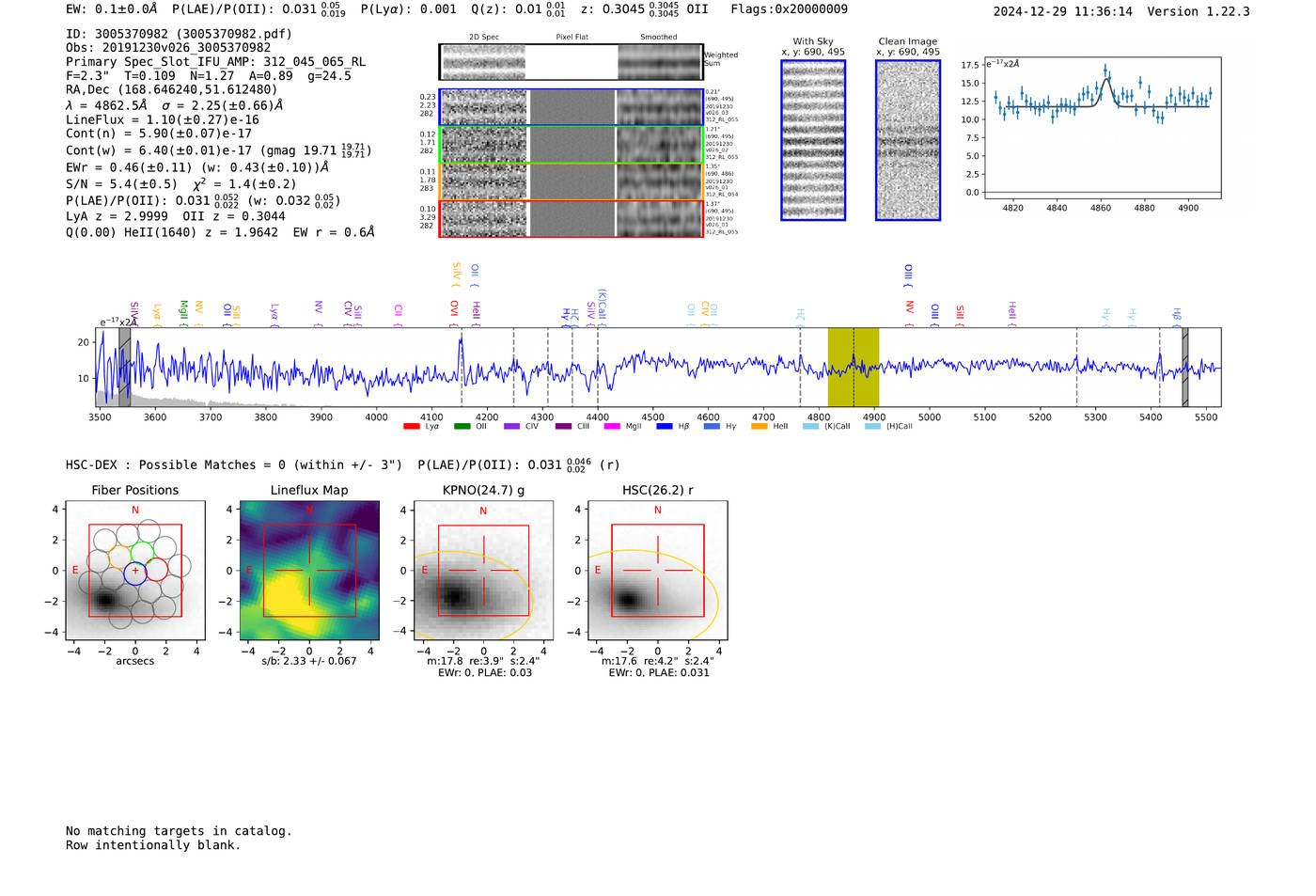Click the blue Hβ legend swatch

[665, 427]
